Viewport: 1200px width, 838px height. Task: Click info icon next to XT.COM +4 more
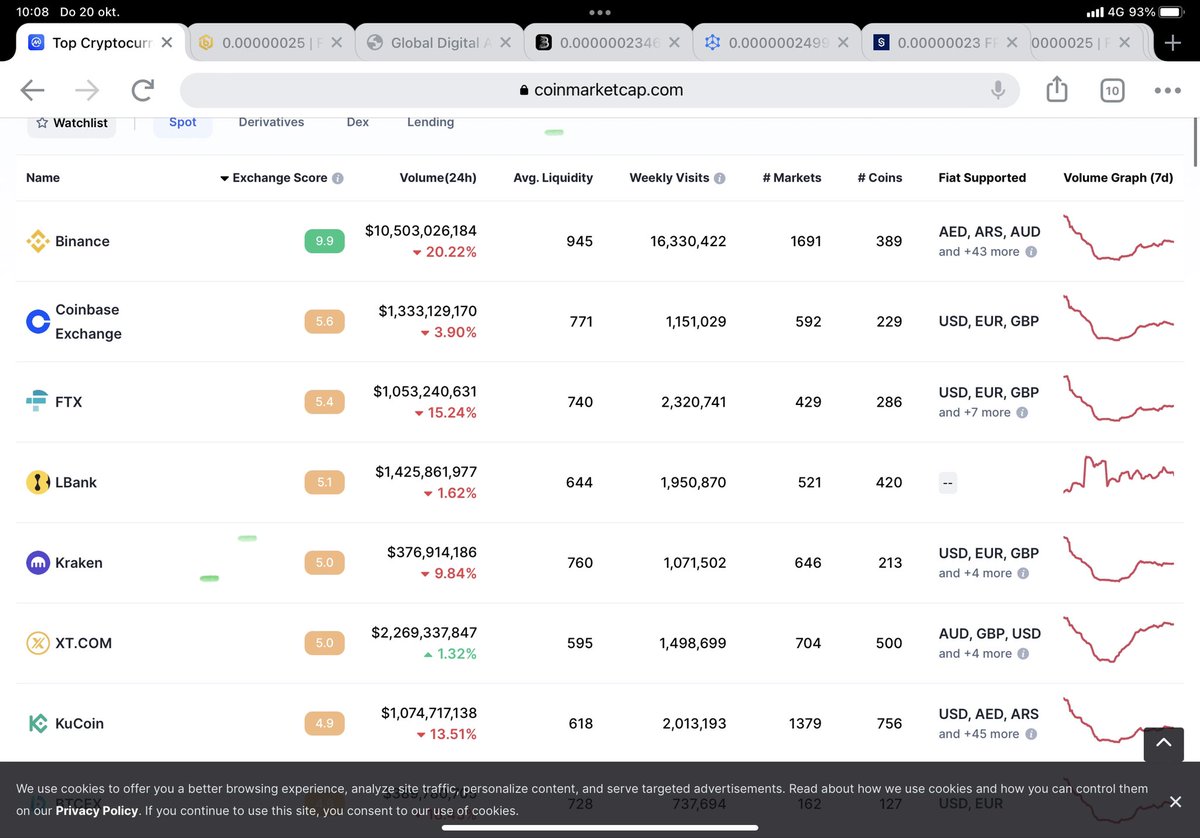coord(1023,654)
